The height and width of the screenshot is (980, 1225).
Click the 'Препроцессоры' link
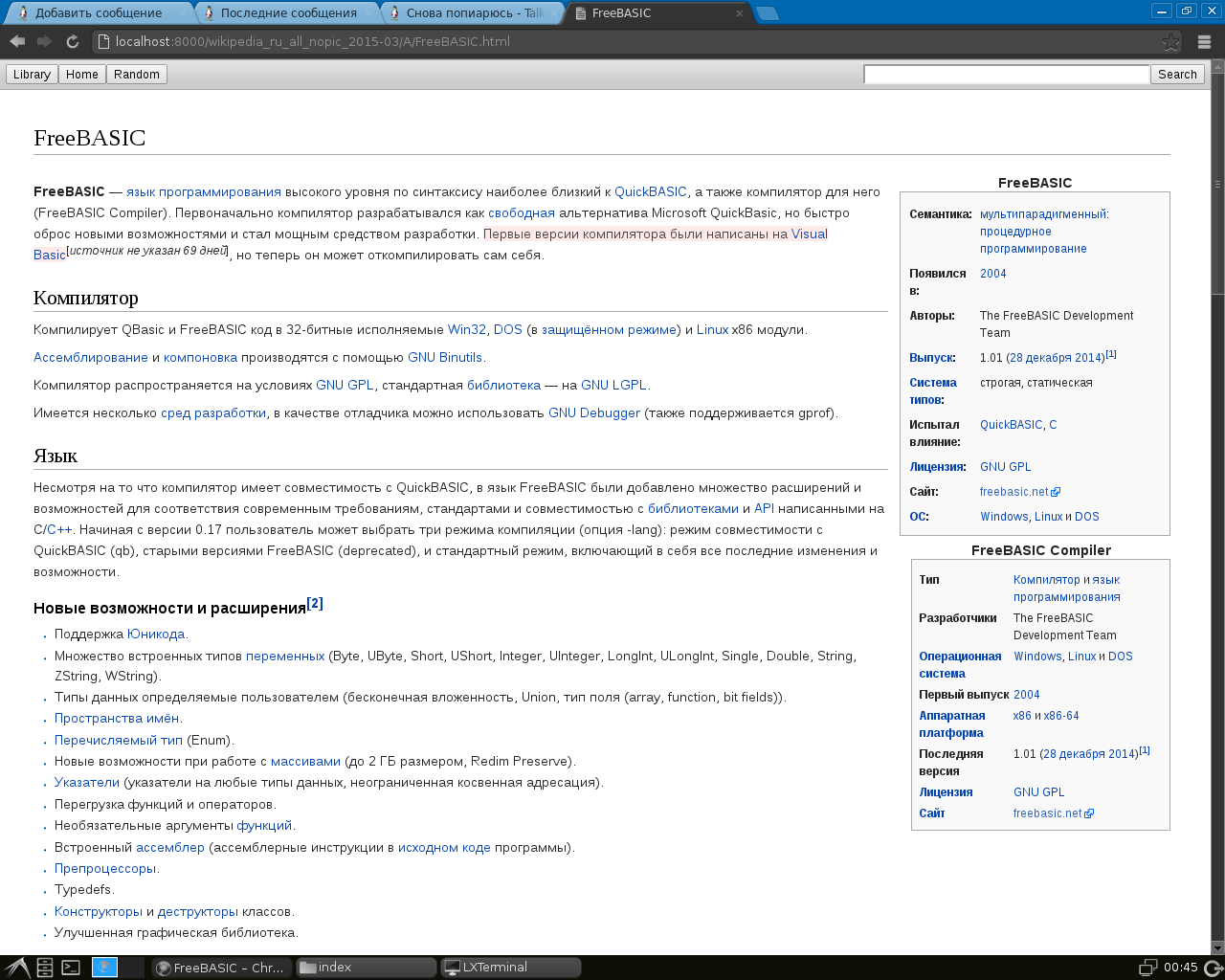(105, 869)
